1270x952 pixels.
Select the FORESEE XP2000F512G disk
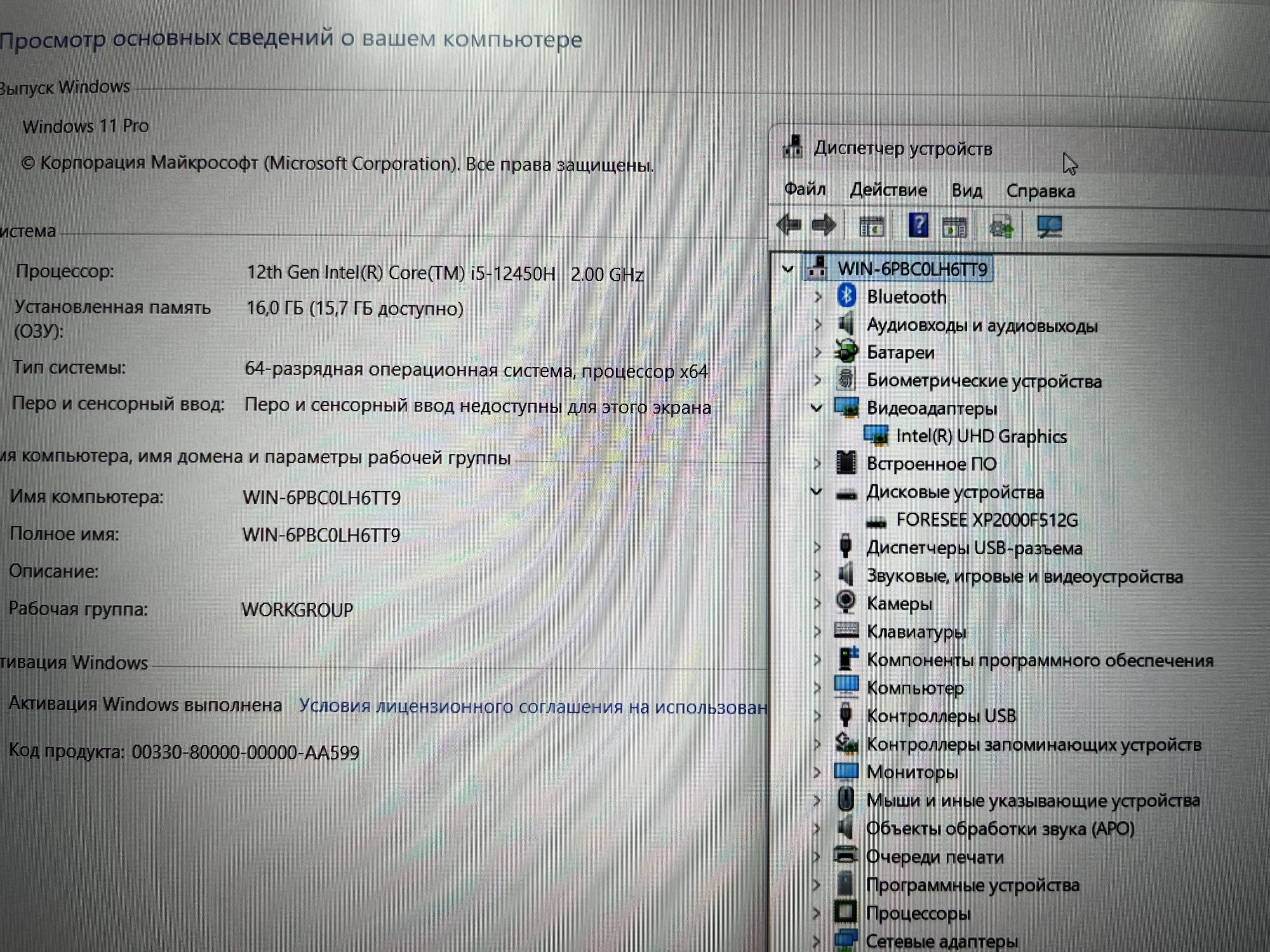[986, 520]
